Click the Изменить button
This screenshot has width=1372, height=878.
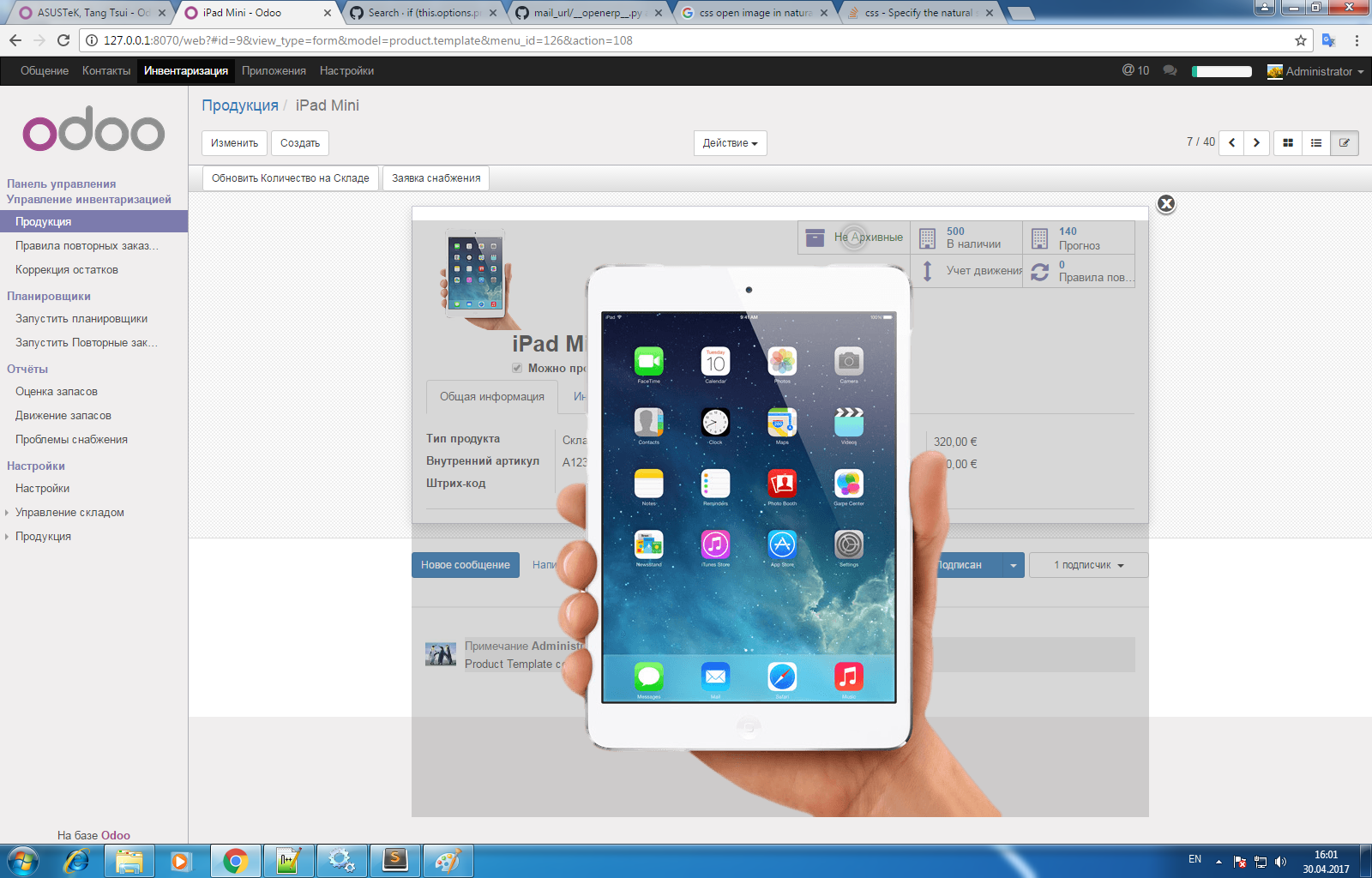pyautogui.click(x=234, y=143)
